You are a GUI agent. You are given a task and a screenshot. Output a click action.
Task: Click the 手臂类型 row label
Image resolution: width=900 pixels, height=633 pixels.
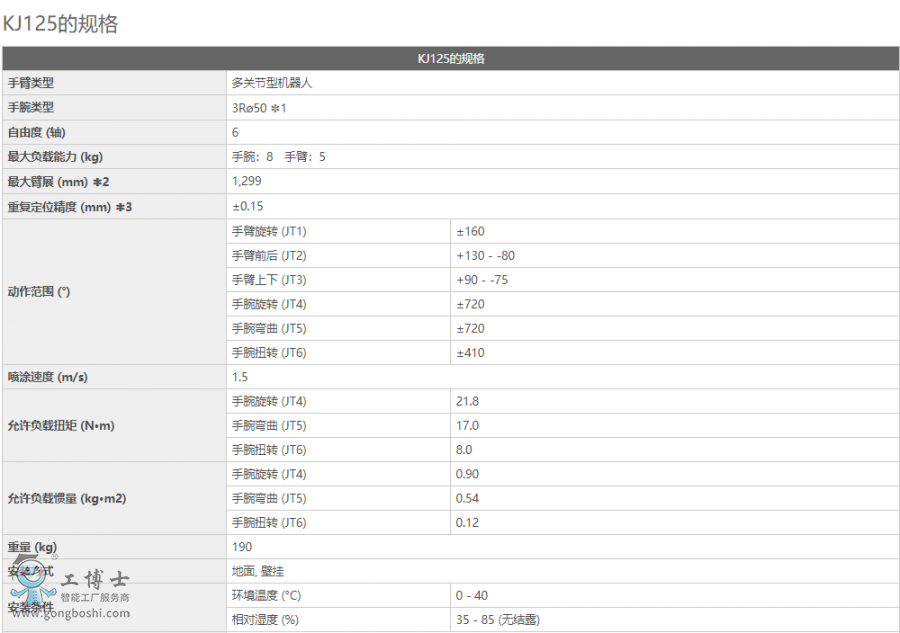31,83
